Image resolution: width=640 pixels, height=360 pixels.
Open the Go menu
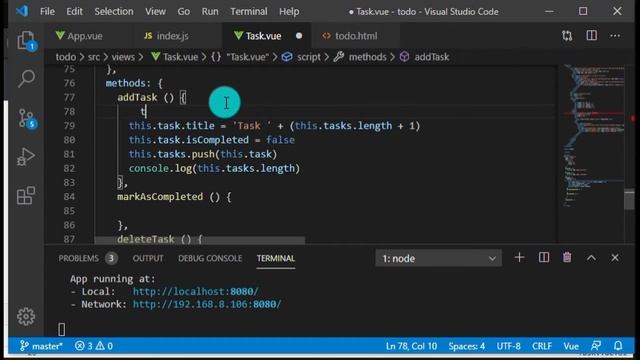click(184, 11)
